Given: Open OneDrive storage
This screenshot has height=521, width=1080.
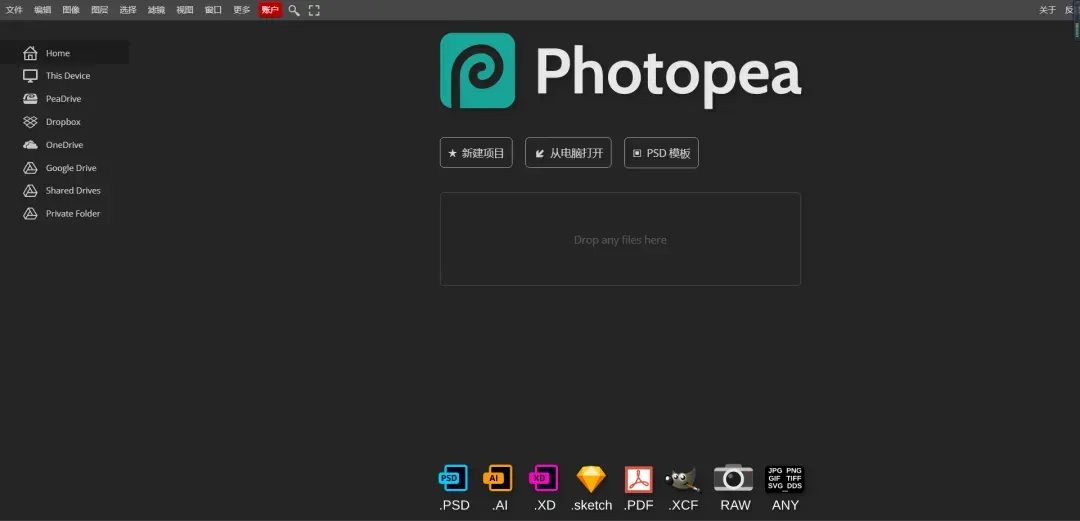Looking at the screenshot, I should 64,145.
